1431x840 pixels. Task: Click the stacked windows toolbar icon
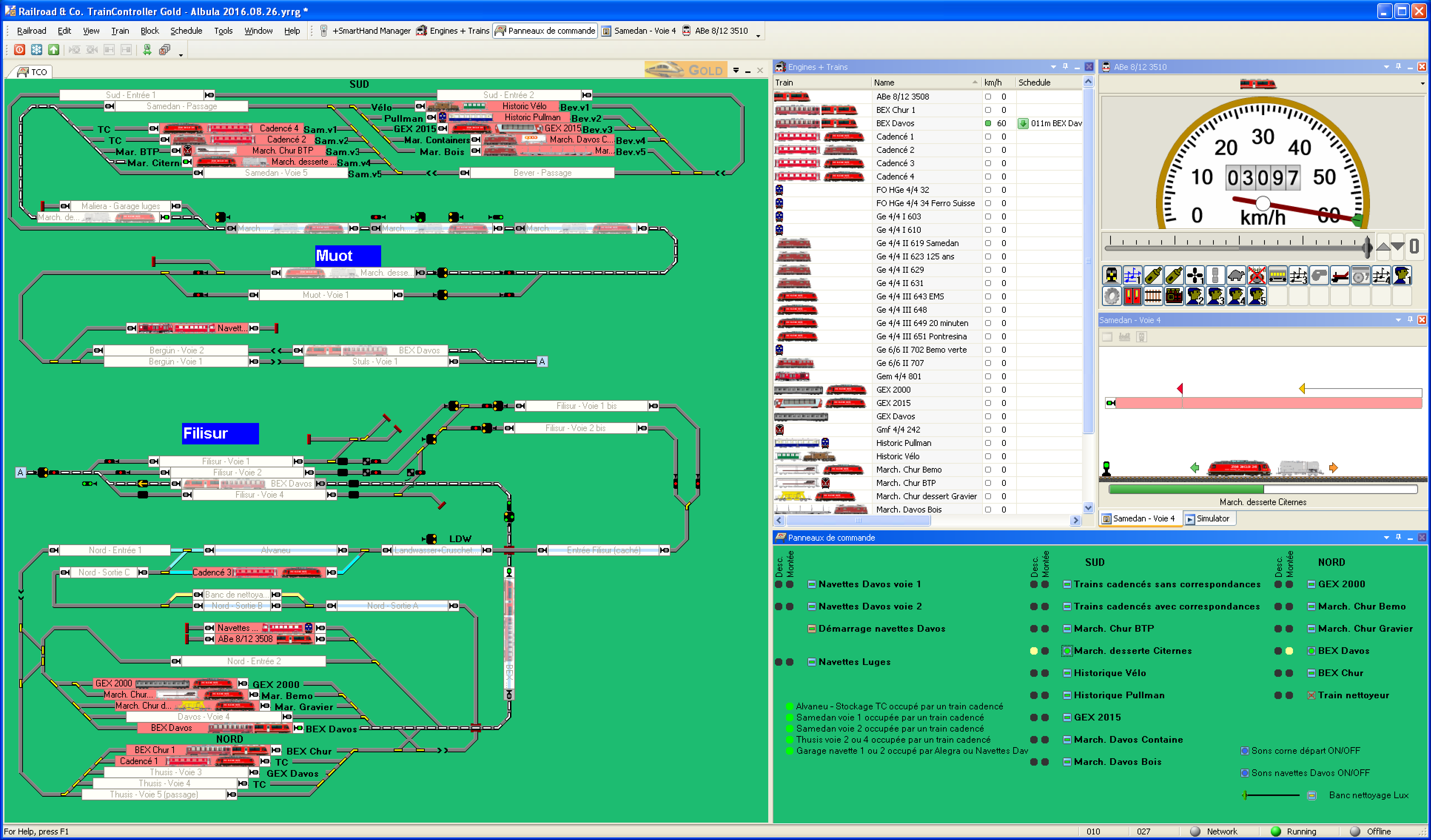165,50
